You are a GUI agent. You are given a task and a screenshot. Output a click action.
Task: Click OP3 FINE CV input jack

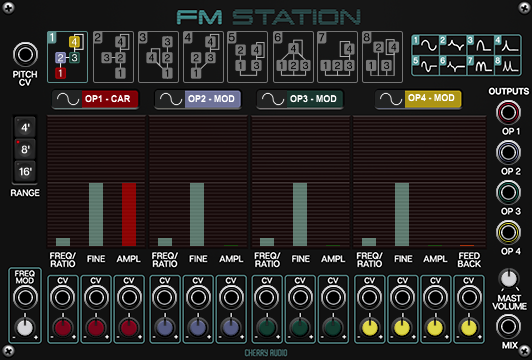(300, 298)
